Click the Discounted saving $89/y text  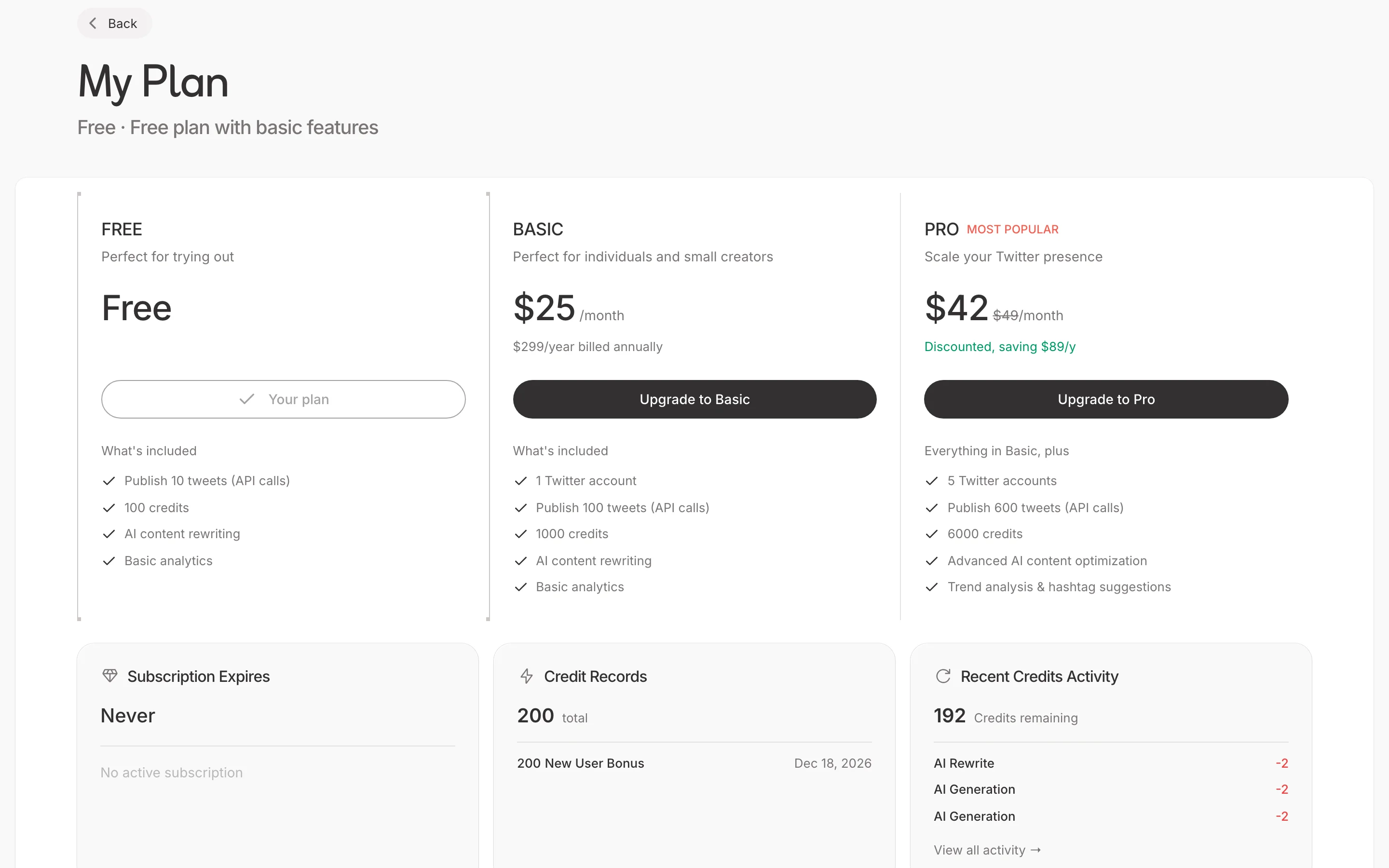(x=1000, y=347)
